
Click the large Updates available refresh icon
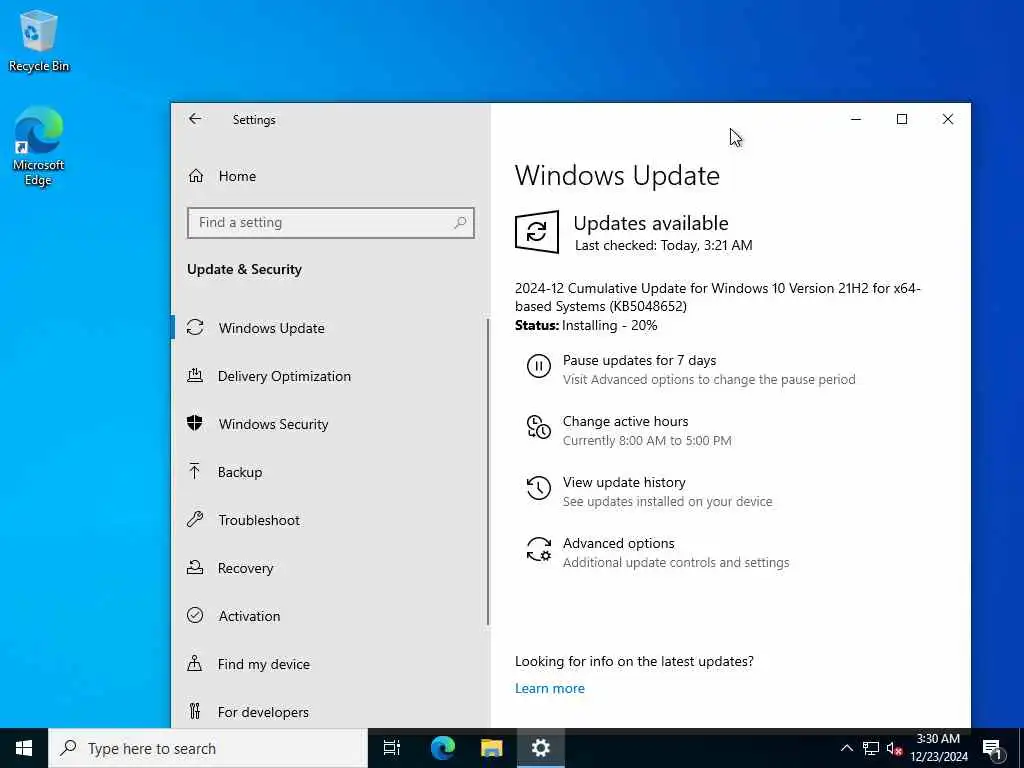(537, 232)
